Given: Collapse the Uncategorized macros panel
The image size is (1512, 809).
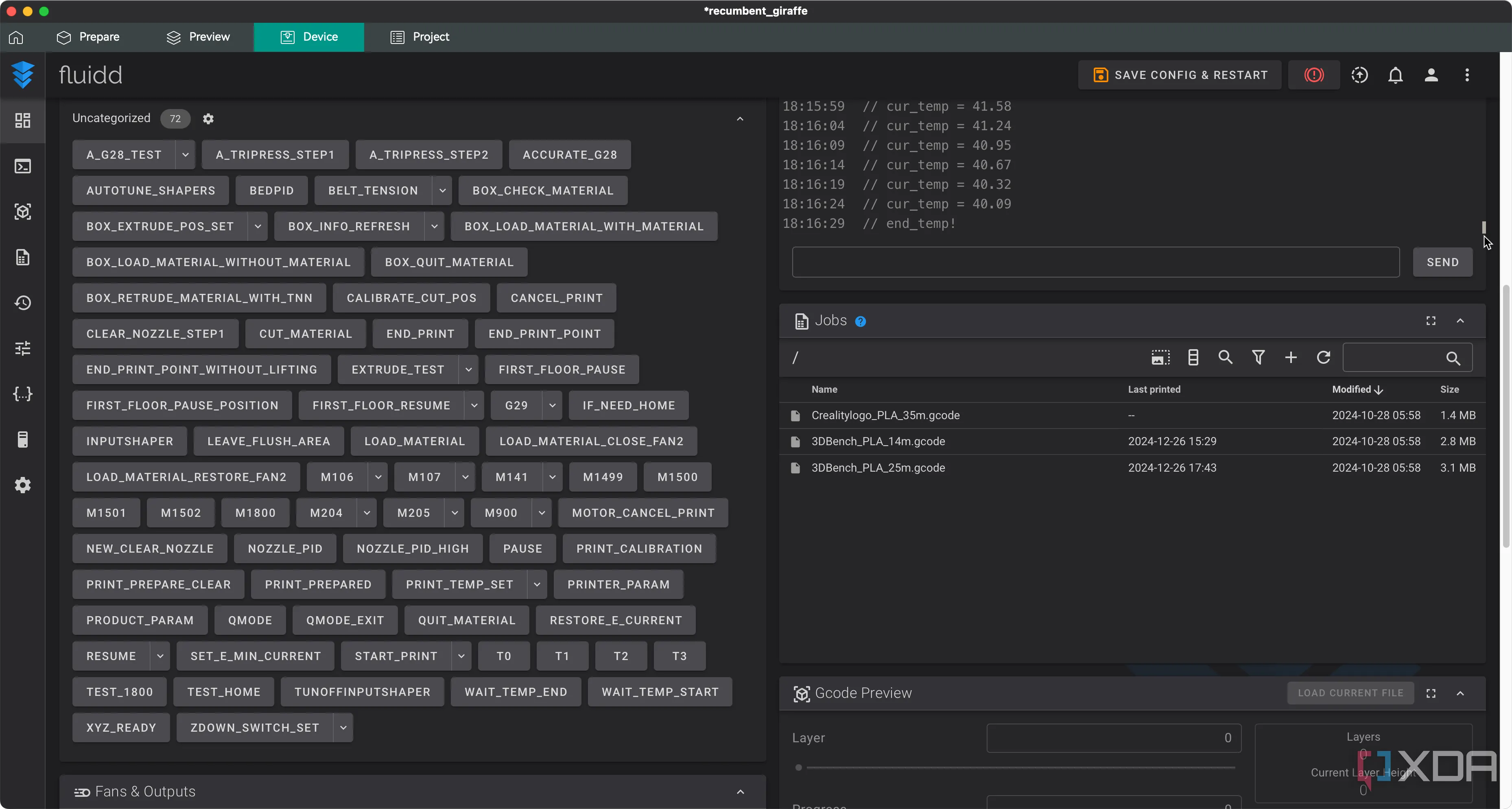Looking at the screenshot, I should coord(740,118).
